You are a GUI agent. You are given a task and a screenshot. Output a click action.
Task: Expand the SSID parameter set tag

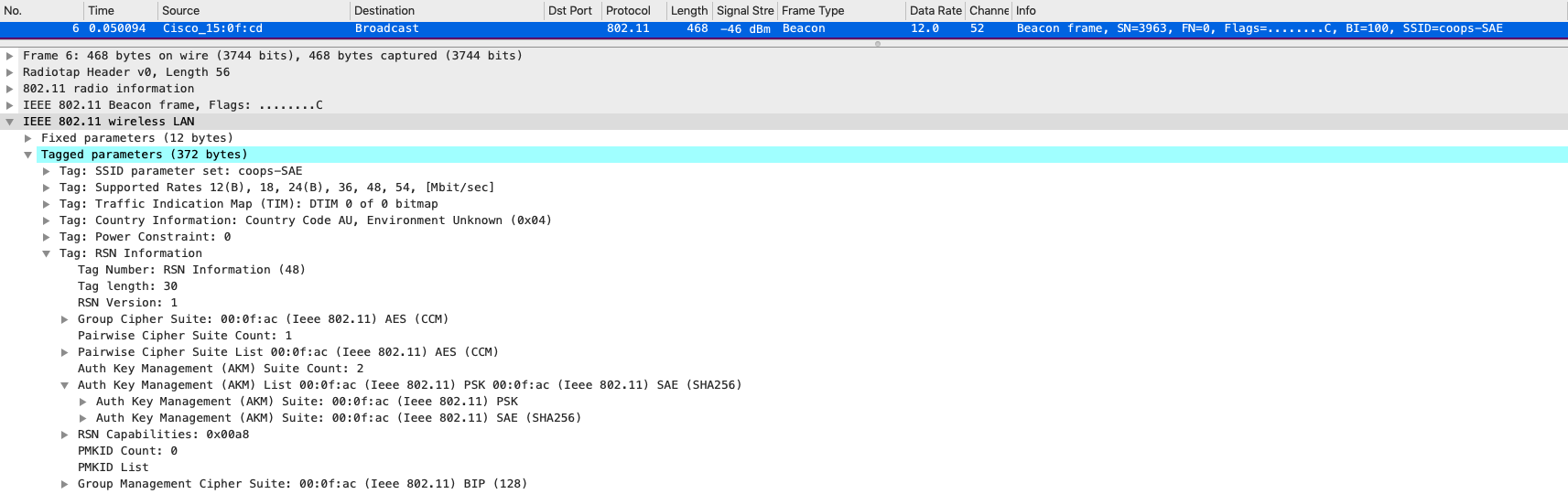[47, 171]
